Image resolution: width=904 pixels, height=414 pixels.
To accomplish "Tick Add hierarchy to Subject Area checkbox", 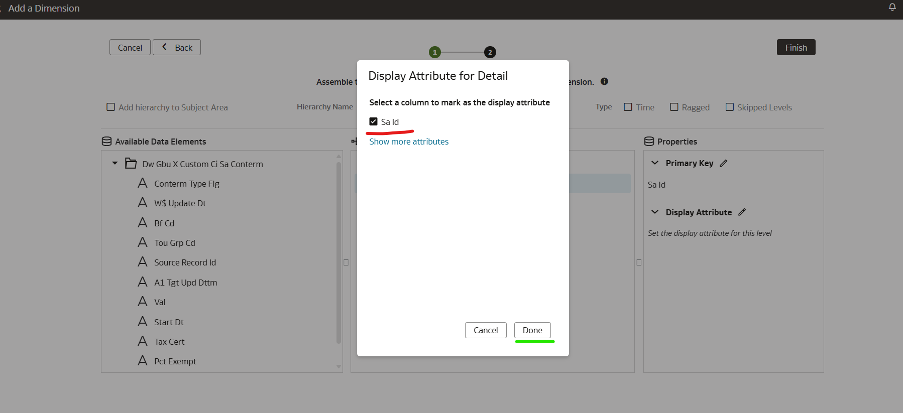I will point(111,107).
